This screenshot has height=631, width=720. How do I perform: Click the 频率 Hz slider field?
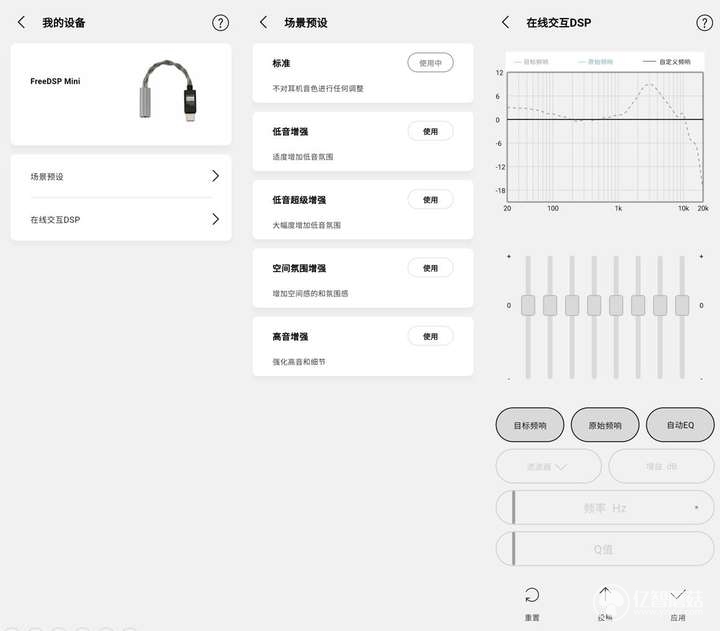pyautogui.click(x=605, y=508)
